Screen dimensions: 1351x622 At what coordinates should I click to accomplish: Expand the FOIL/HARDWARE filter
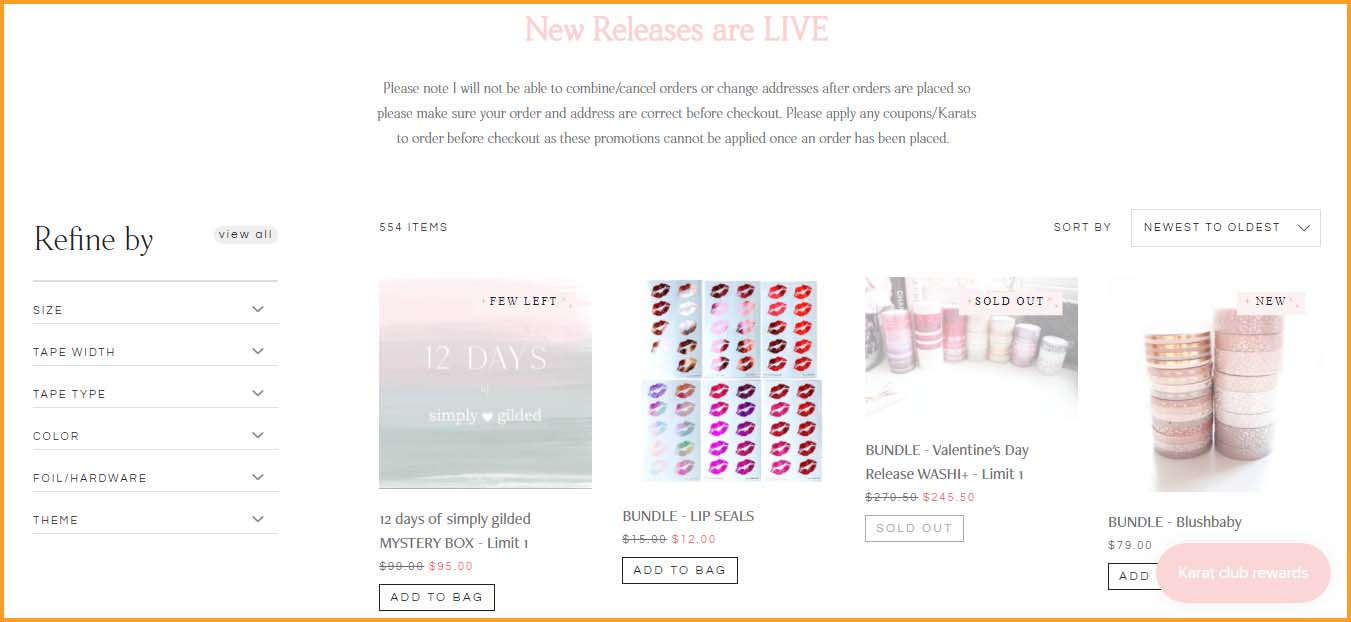(x=155, y=477)
